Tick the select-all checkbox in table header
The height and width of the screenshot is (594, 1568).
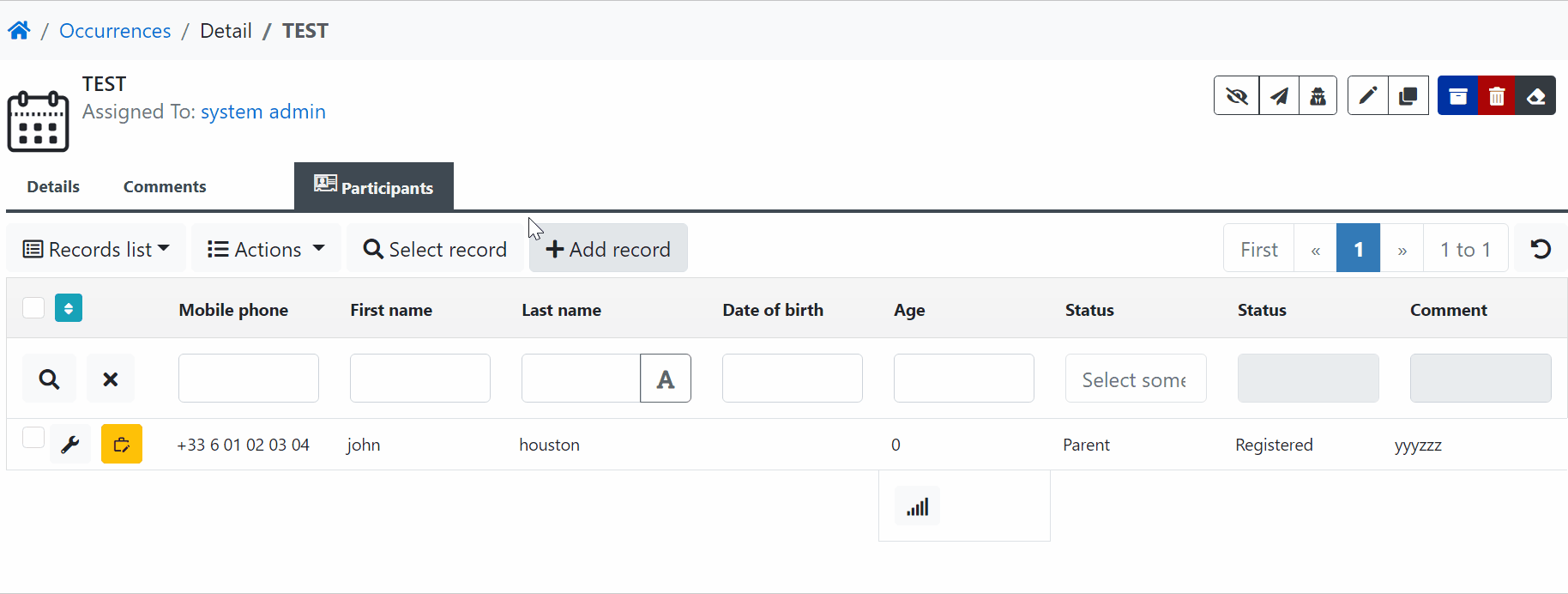[33, 307]
